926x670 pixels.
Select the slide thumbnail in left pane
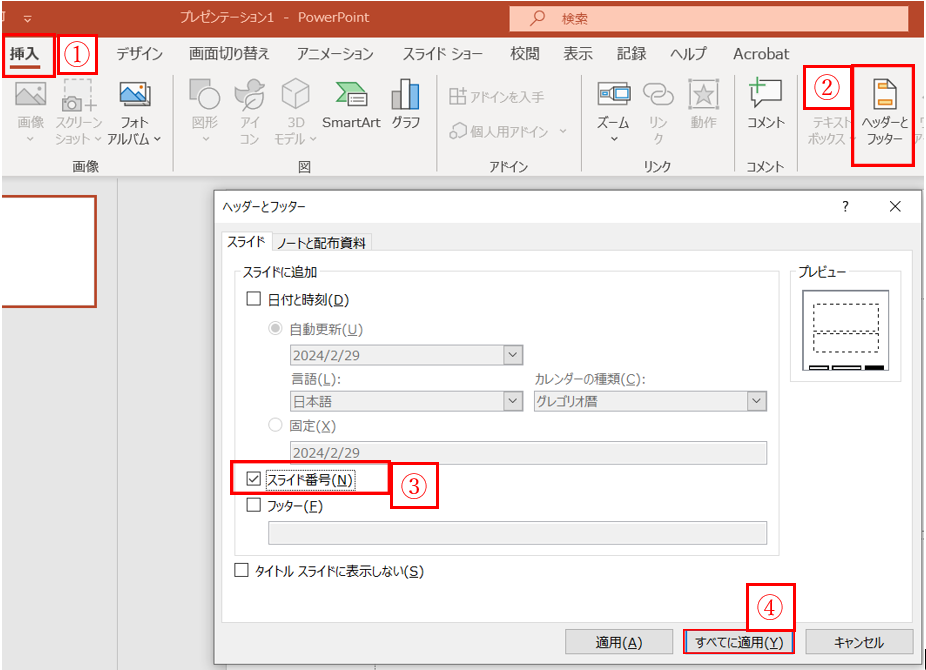[x=48, y=251]
